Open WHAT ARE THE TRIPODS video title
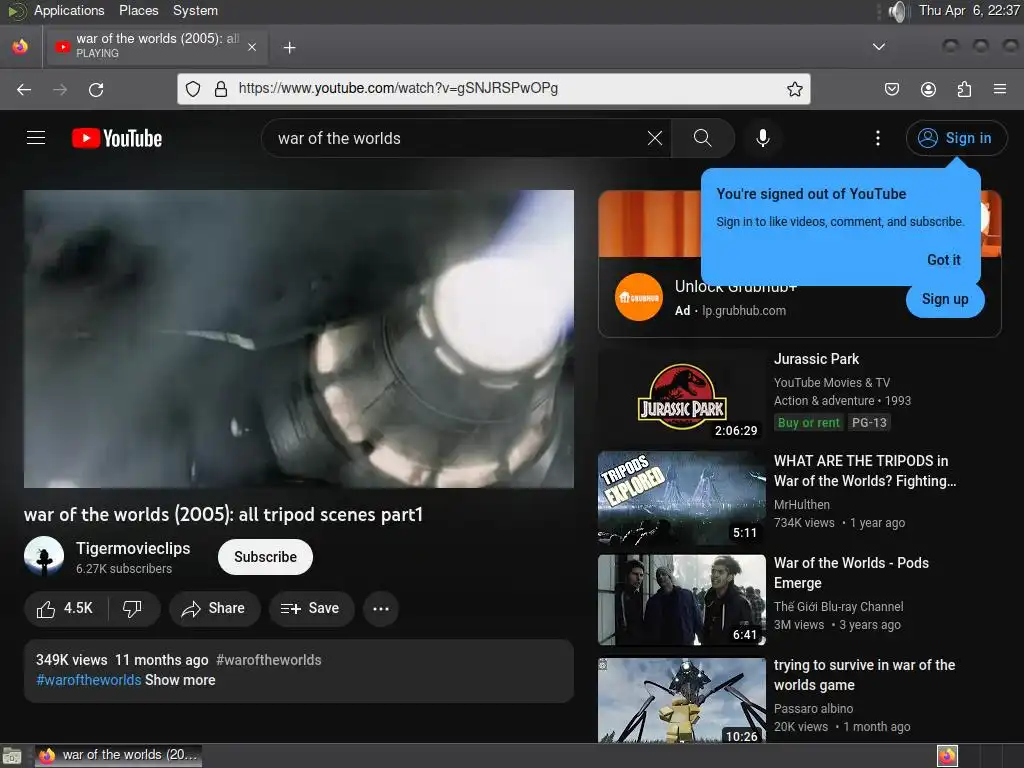This screenshot has width=1024, height=768. point(865,471)
